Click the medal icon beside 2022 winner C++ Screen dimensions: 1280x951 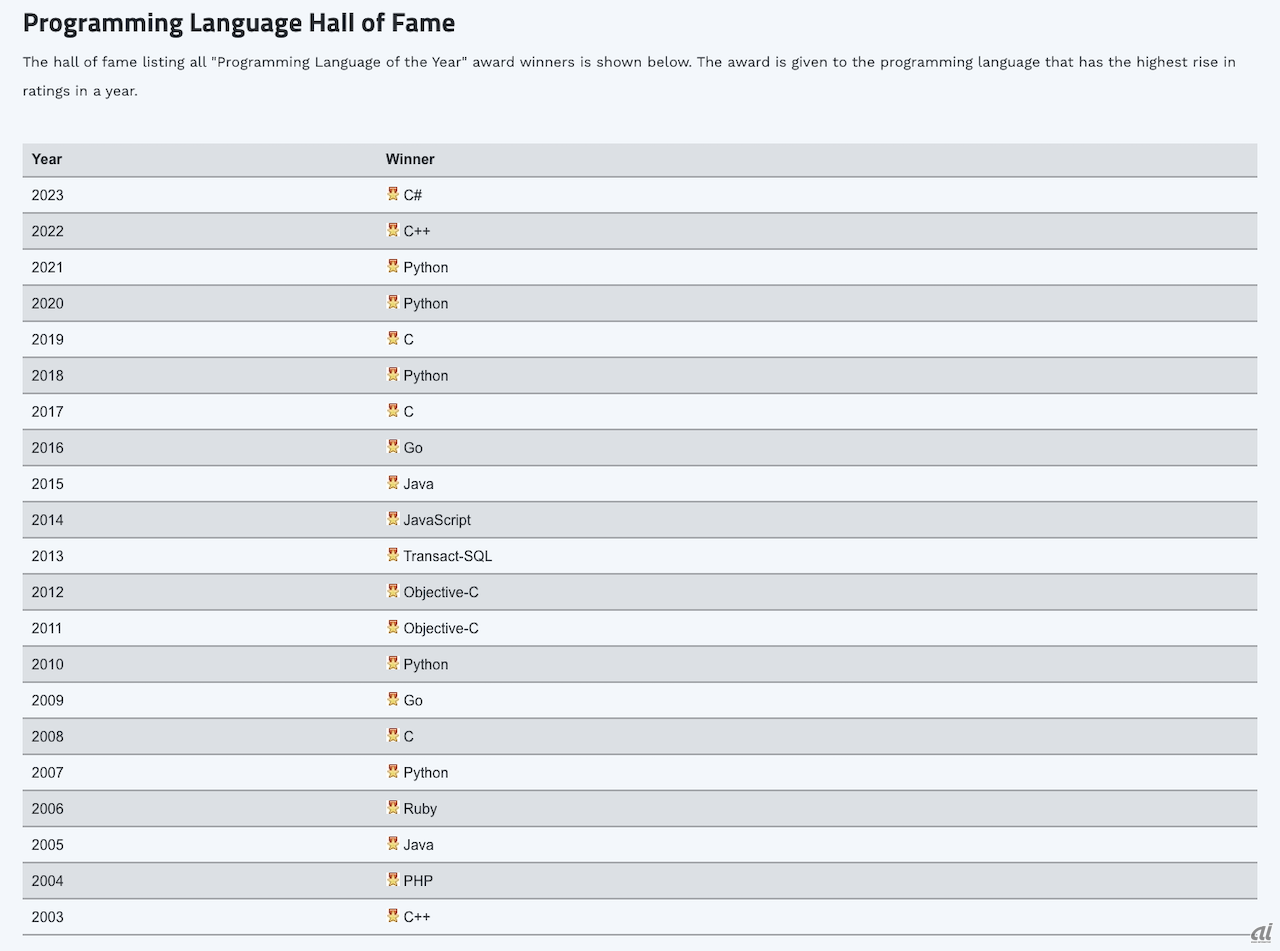pos(393,230)
